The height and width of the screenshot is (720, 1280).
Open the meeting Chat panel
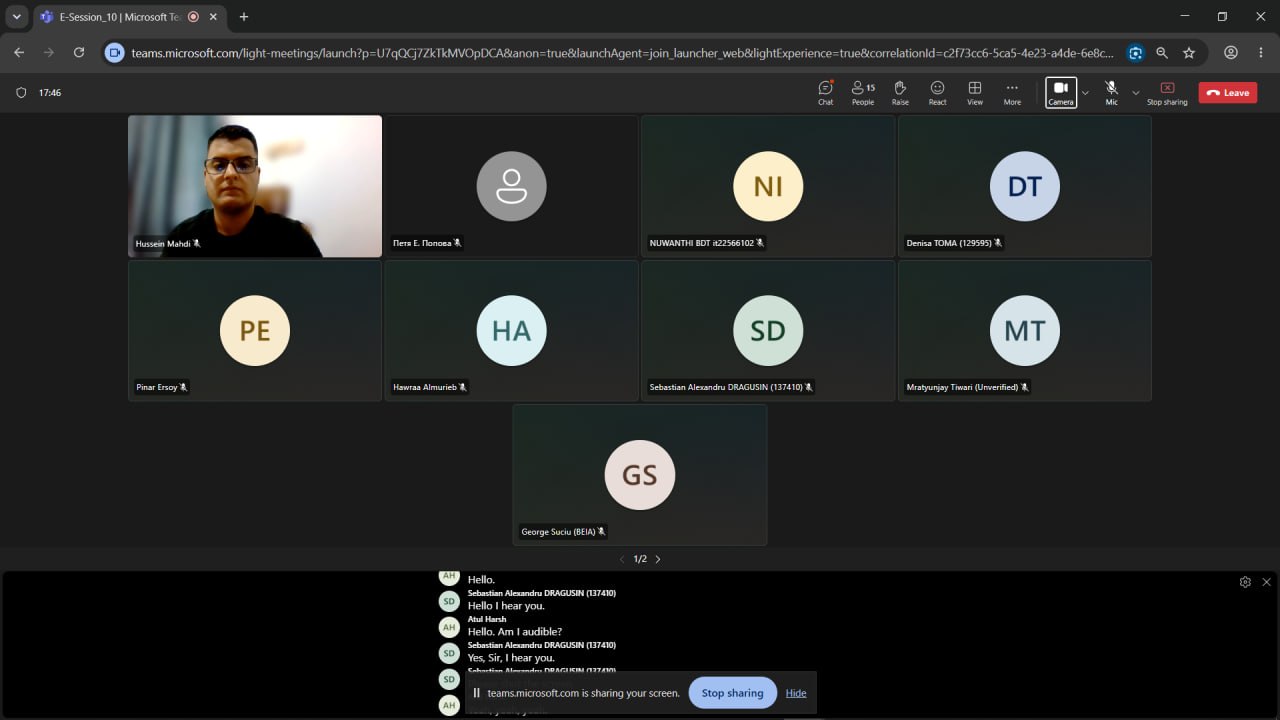pyautogui.click(x=825, y=93)
